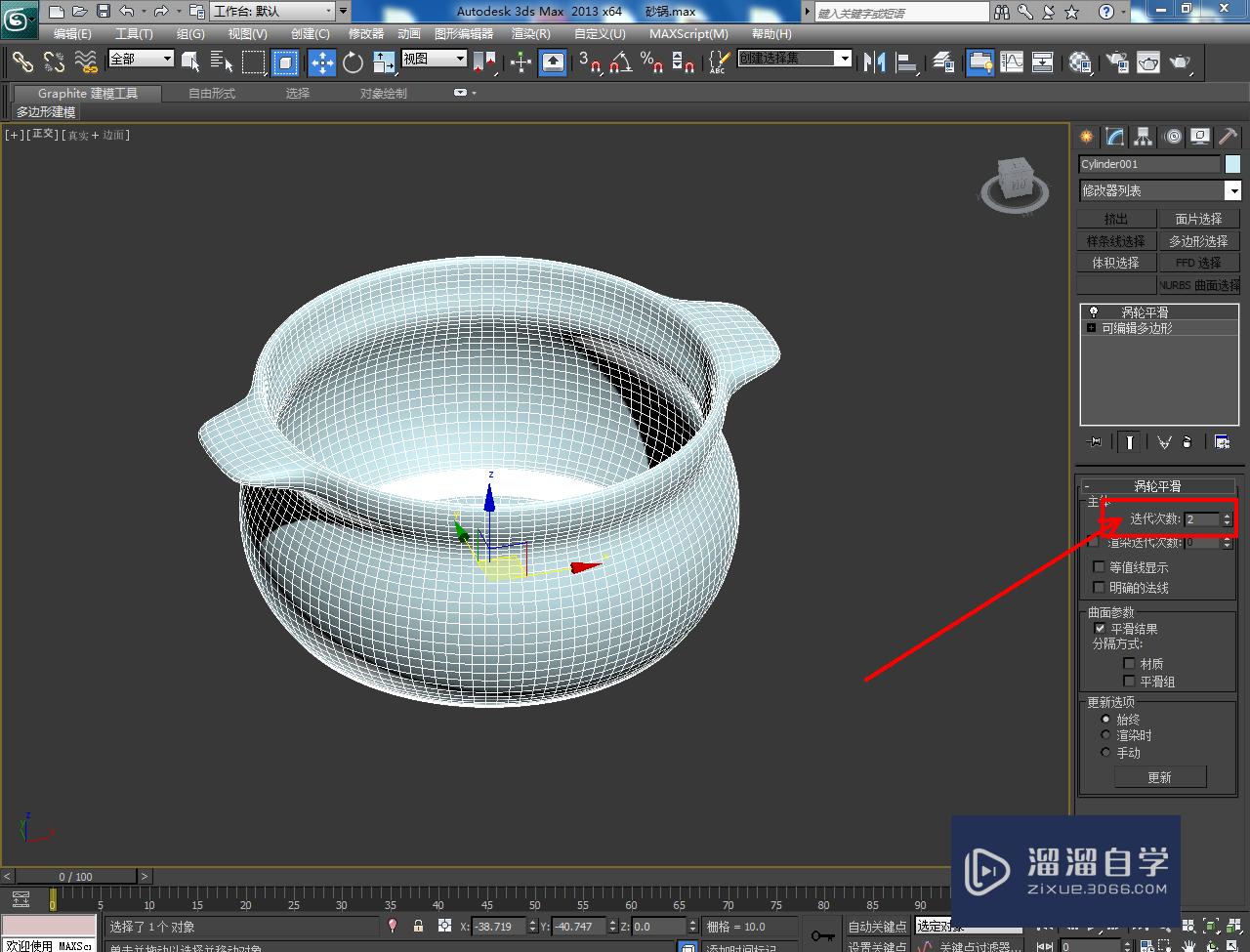Toggle the 3D Snaps icon
The height and width of the screenshot is (952, 1250).
589,62
